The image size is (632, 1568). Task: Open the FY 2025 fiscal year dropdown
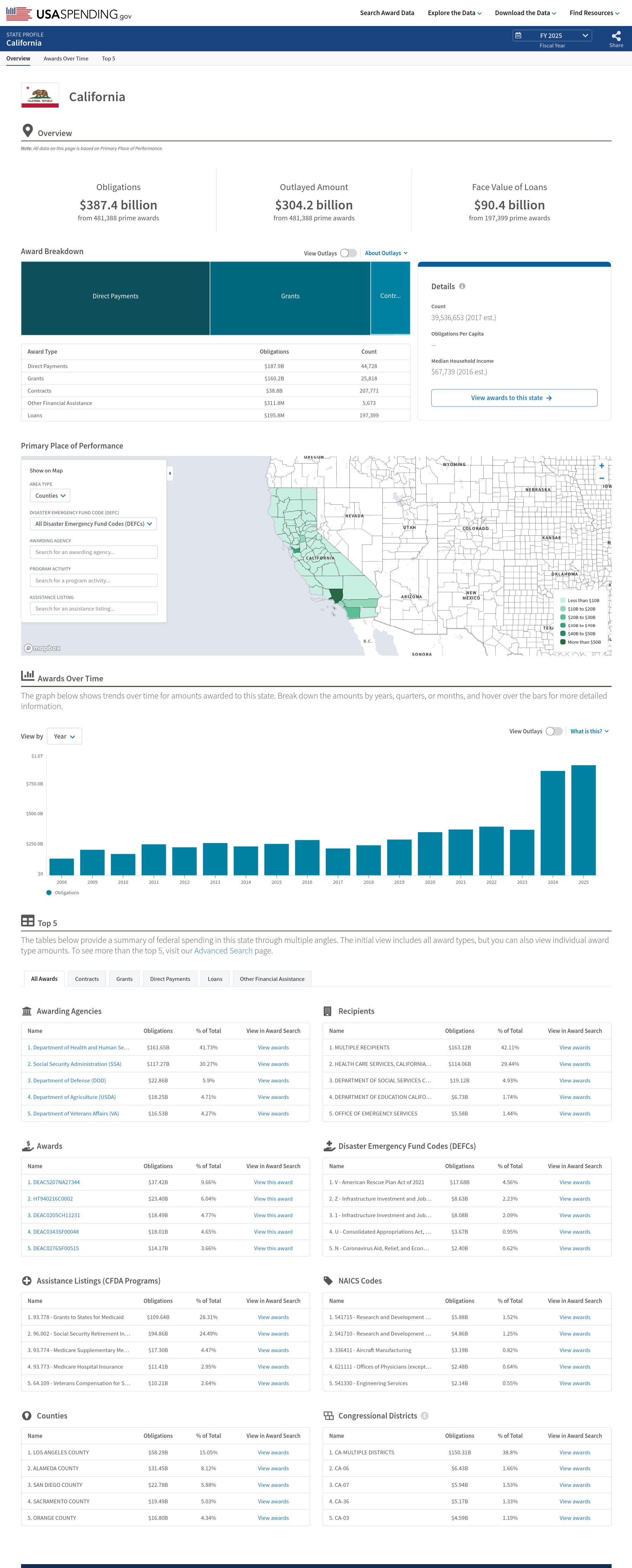pos(552,35)
